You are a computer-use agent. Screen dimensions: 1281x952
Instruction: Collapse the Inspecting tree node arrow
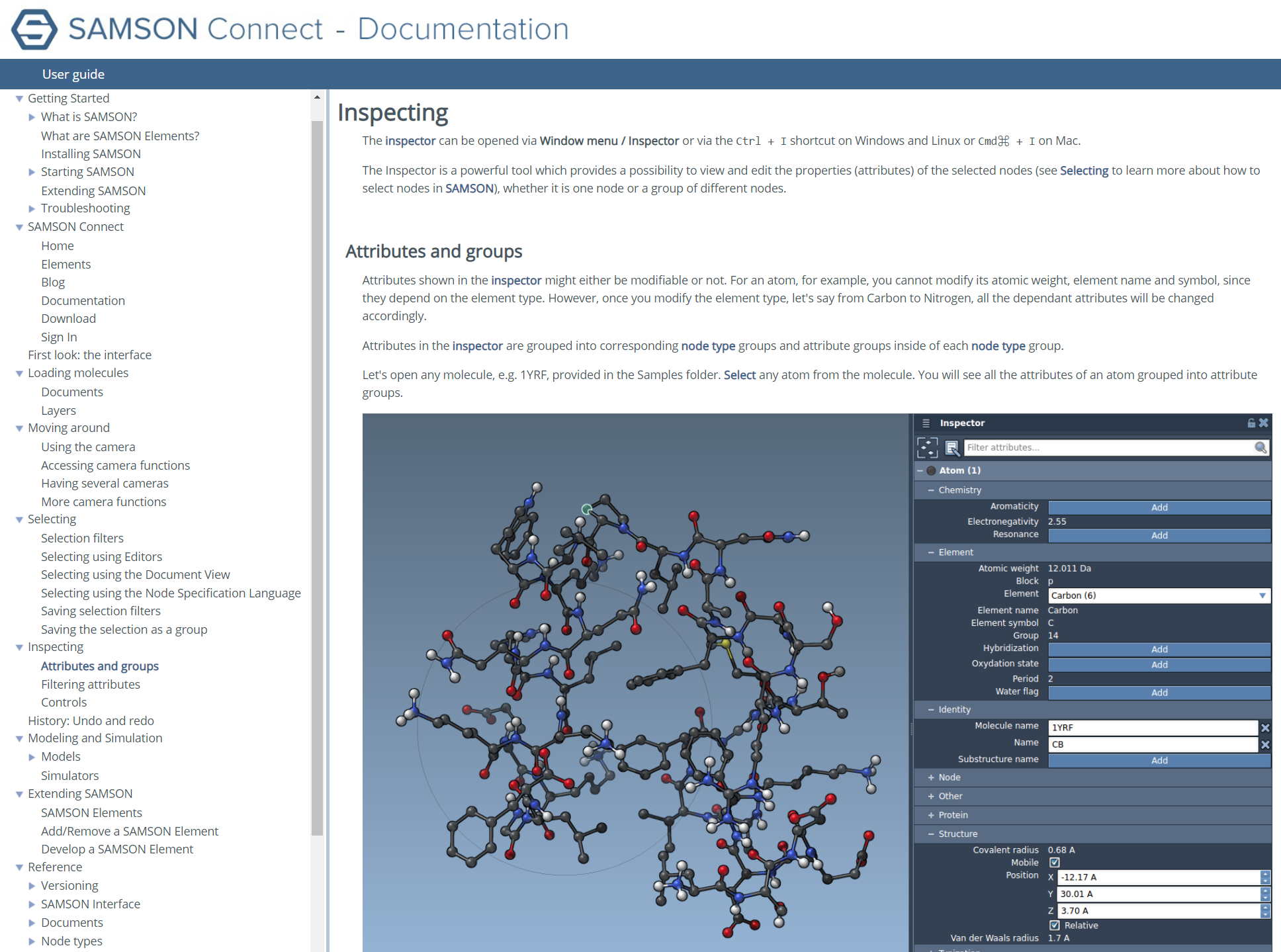tap(19, 648)
